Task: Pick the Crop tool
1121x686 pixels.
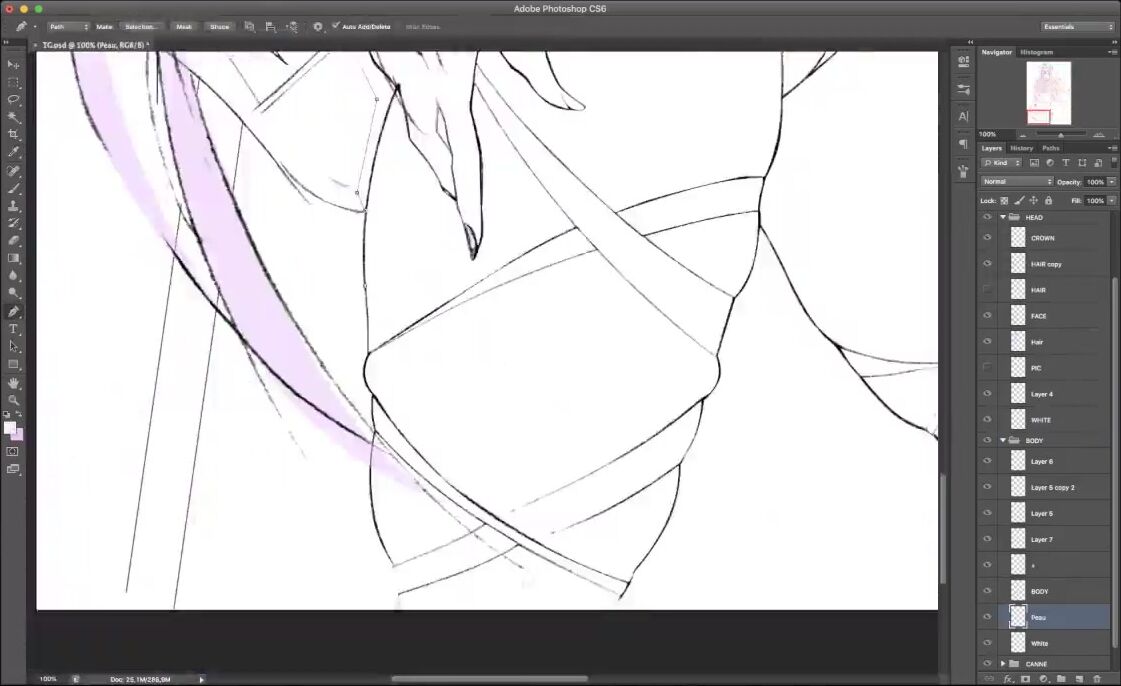Action: click(x=13, y=134)
